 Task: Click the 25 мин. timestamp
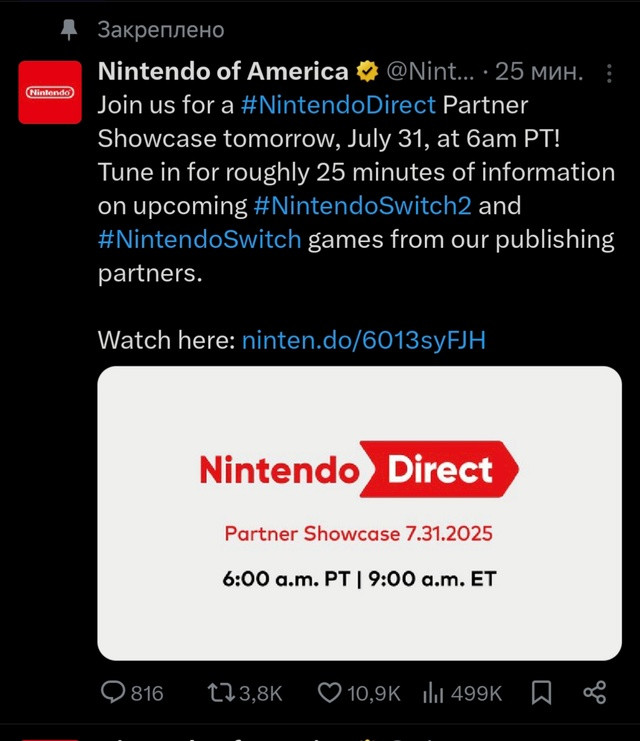pyautogui.click(x=539, y=72)
